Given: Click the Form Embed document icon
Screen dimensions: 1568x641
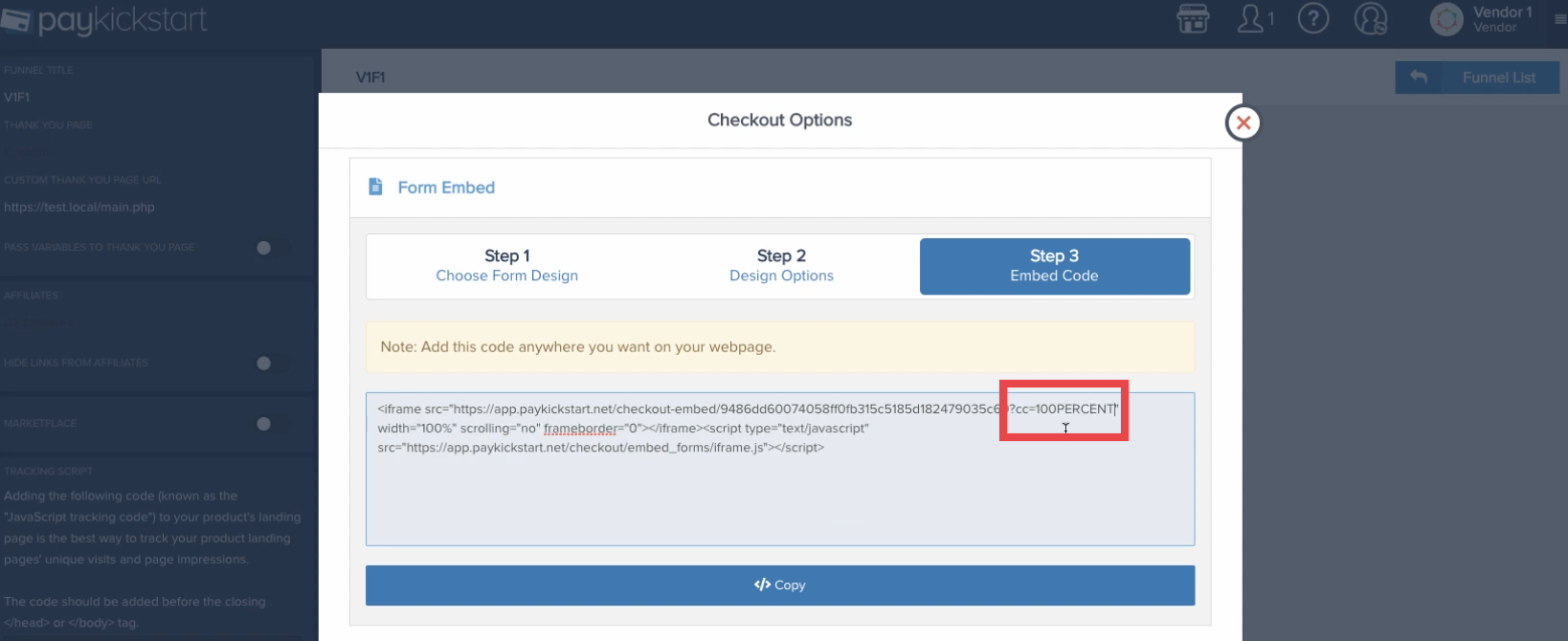Looking at the screenshot, I should [x=375, y=187].
